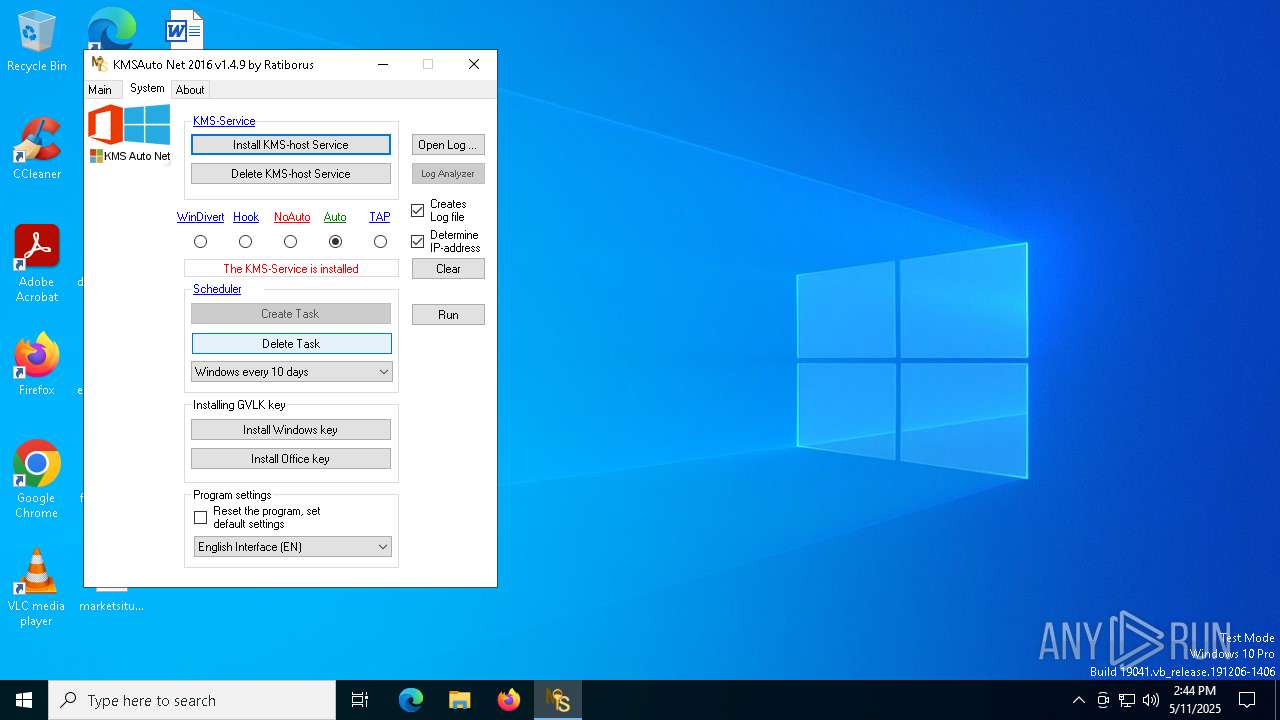The image size is (1280, 720).
Task: Click Delete KMS-host Service button
Action: tap(291, 174)
